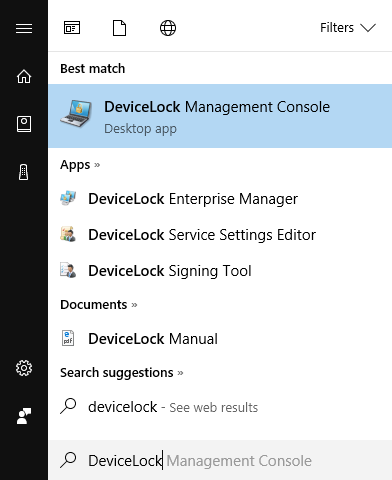Open the Devices tower icon in sidebar
The image size is (392, 480).
[24, 172]
